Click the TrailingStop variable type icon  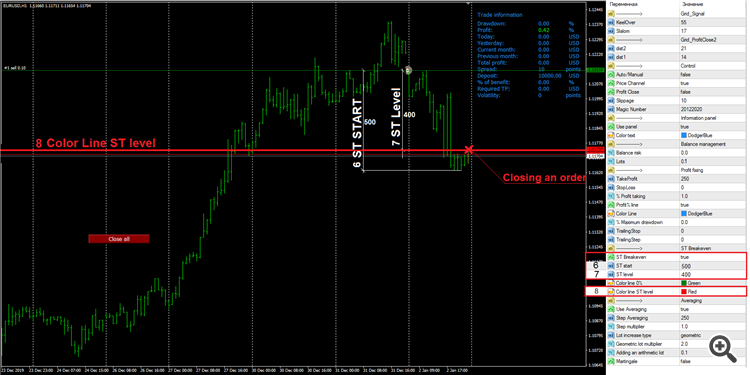pos(610,231)
